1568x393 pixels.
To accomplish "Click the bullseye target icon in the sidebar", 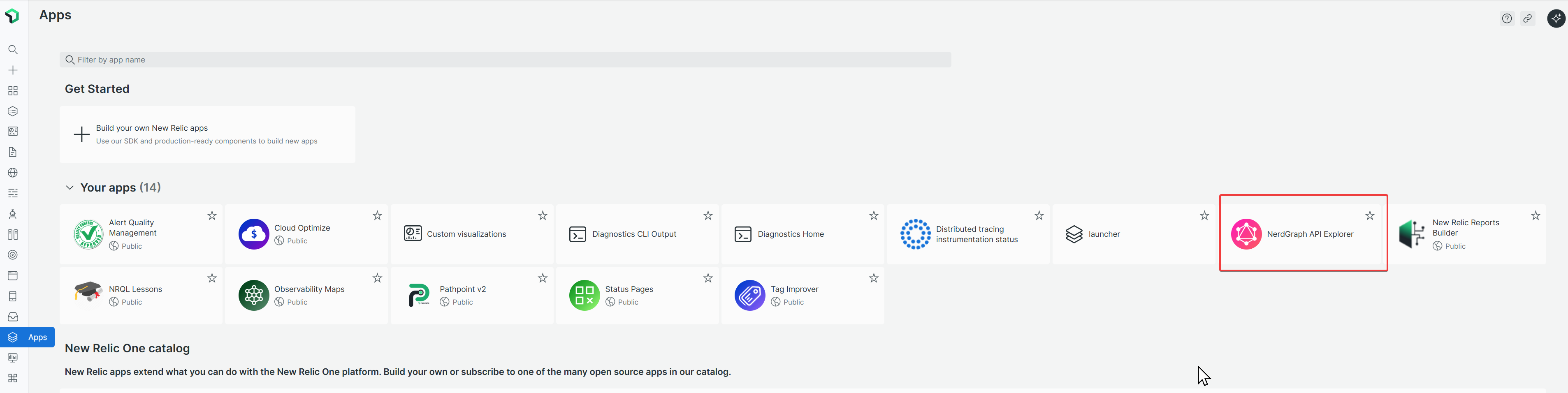I will tap(13, 255).
